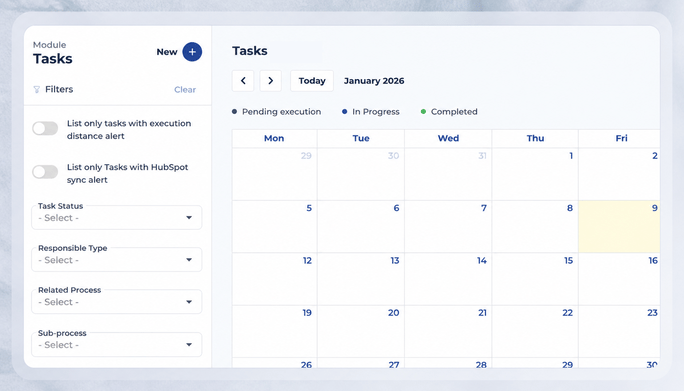Click the blue plus New task icon
The image size is (684, 391).
(x=192, y=52)
